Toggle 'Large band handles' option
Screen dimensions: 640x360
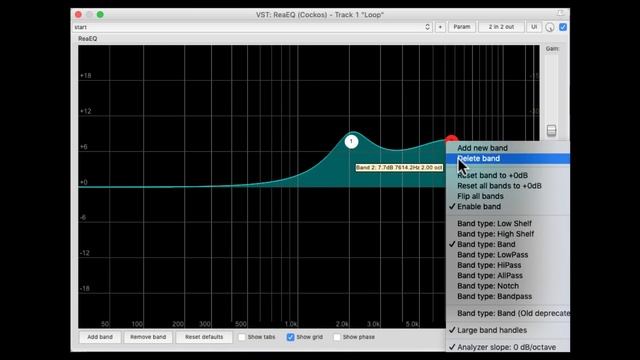coord(508,330)
